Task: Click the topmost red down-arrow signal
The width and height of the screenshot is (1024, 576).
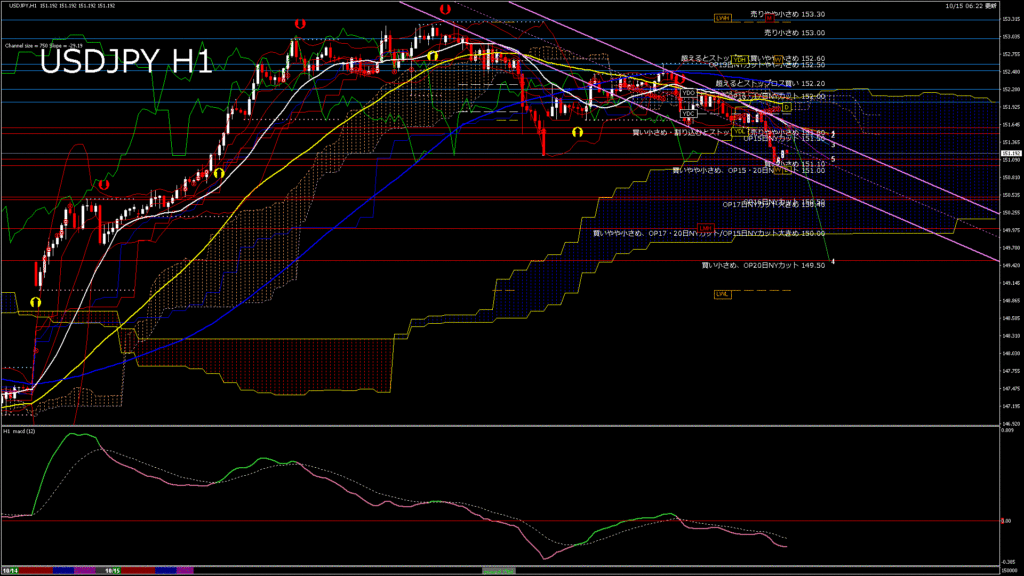Action: pos(444,9)
